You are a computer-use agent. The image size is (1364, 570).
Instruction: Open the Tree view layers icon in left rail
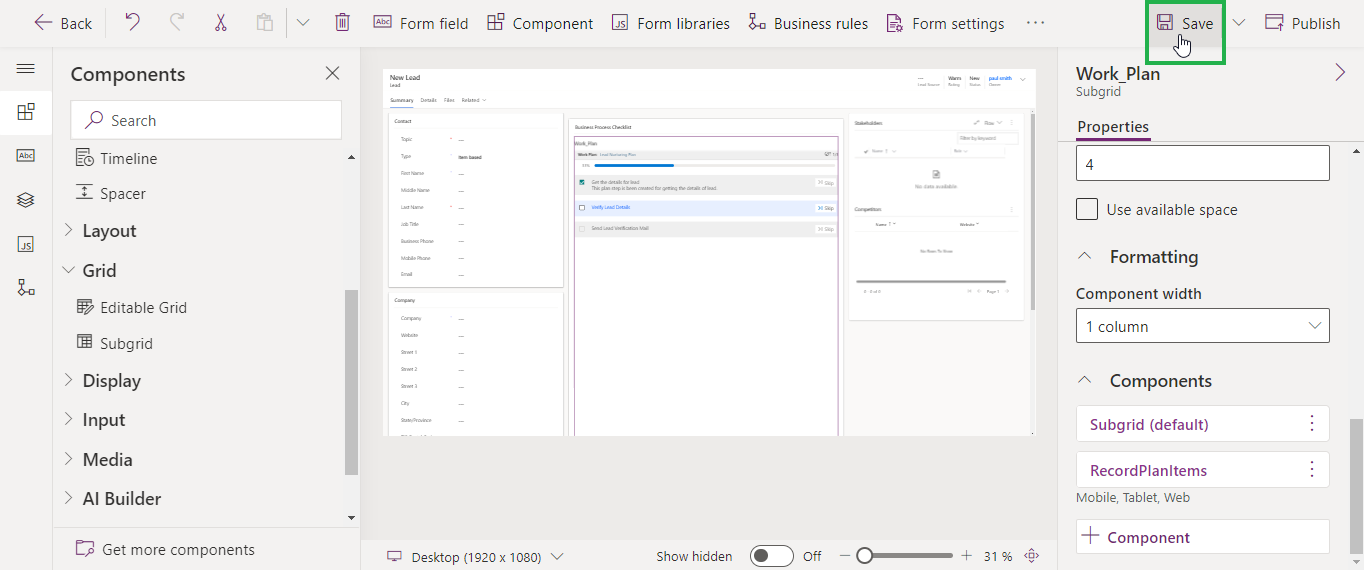click(26, 199)
